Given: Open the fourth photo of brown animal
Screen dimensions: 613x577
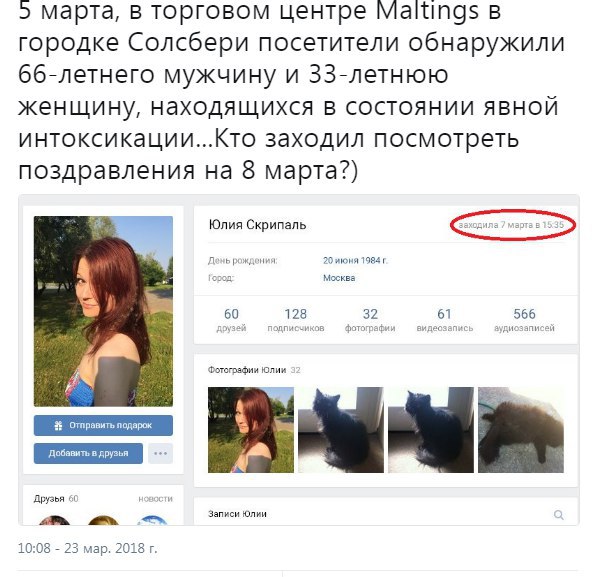Looking at the screenshot, I should click(x=521, y=430).
